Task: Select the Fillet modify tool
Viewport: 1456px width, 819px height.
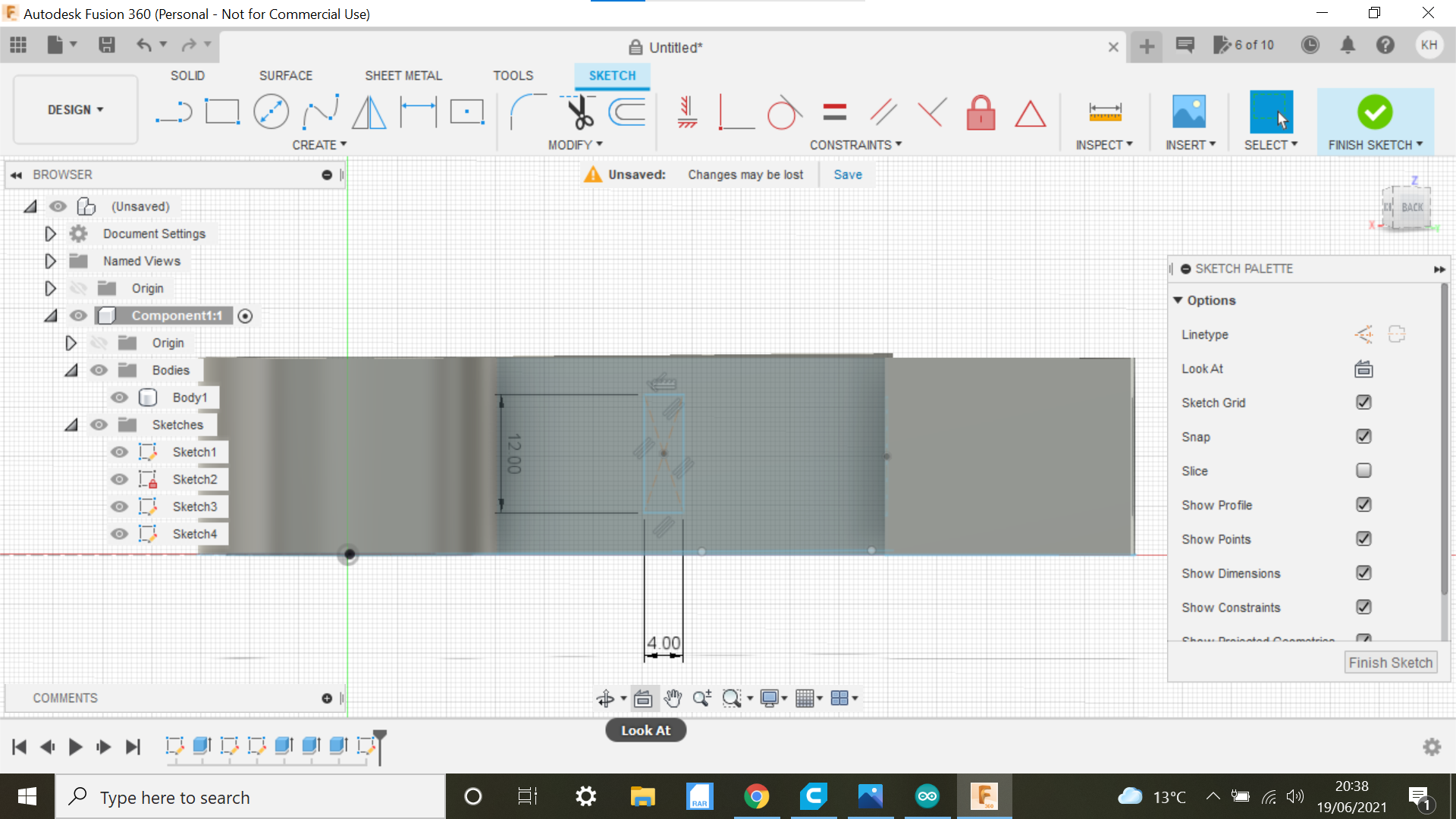Action: pyautogui.click(x=528, y=112)
